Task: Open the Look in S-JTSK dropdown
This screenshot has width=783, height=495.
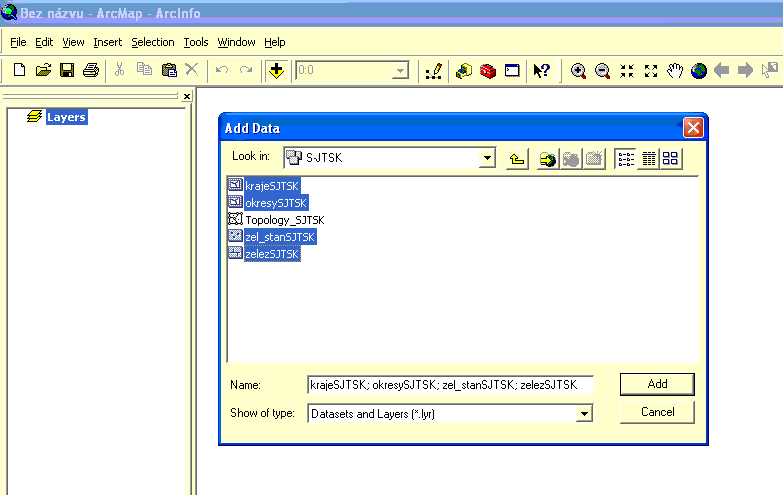Action: pyautogui.click(x=487, y=158)
